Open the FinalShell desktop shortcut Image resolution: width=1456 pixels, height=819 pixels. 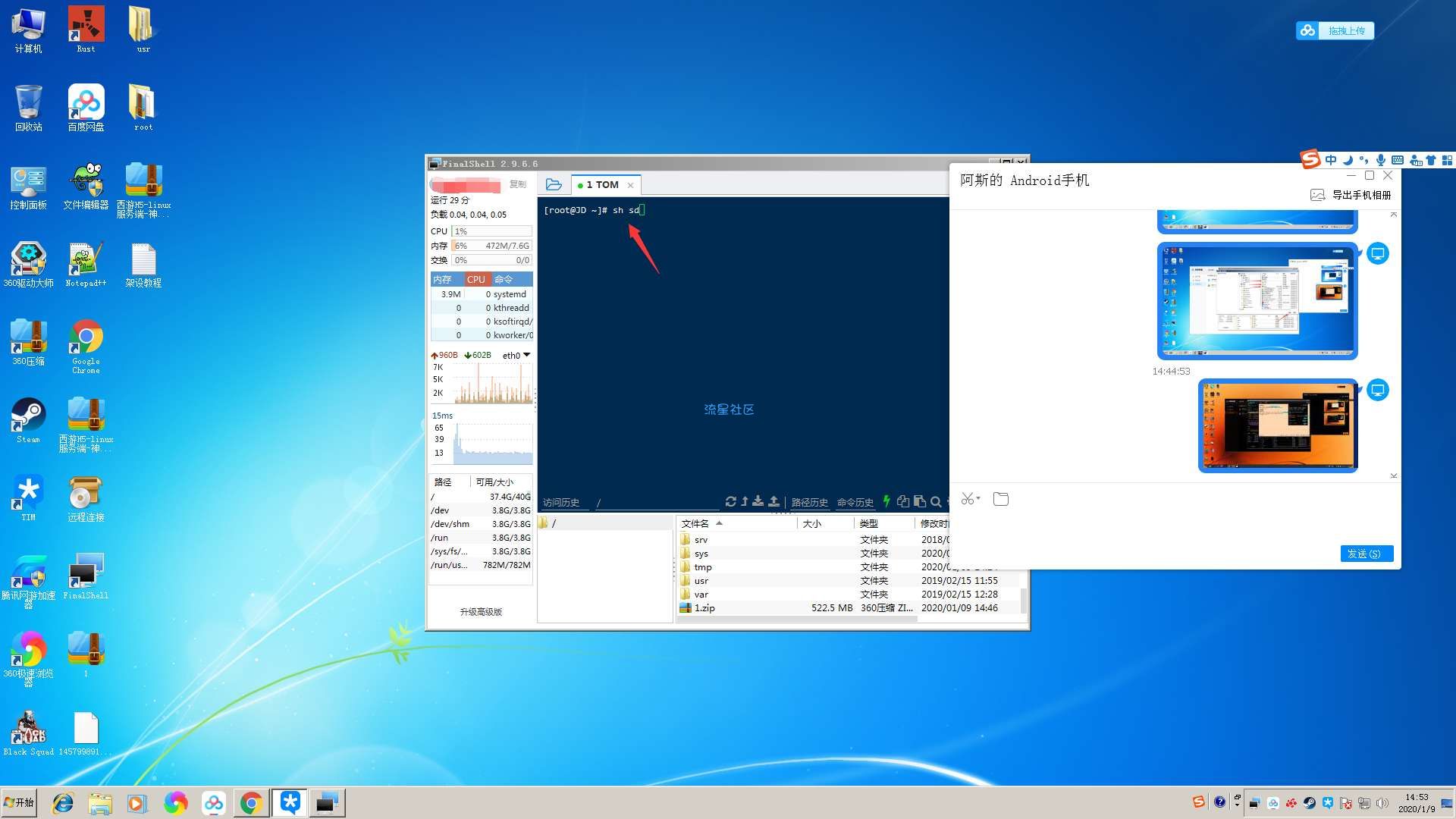(86, 577)
